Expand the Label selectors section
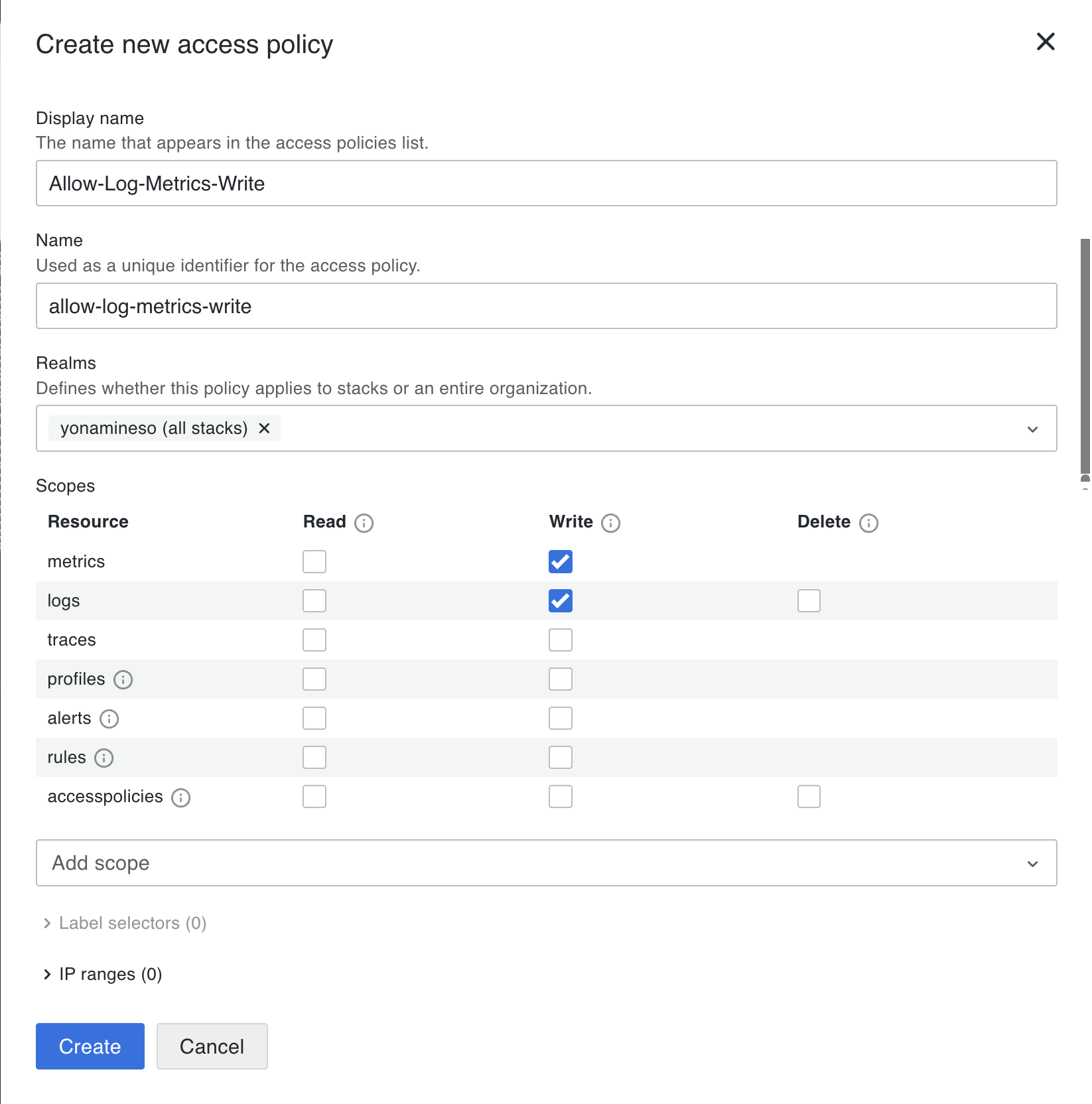The height and width of the screenshot is (1104, 1092). [x=125, y=923]
